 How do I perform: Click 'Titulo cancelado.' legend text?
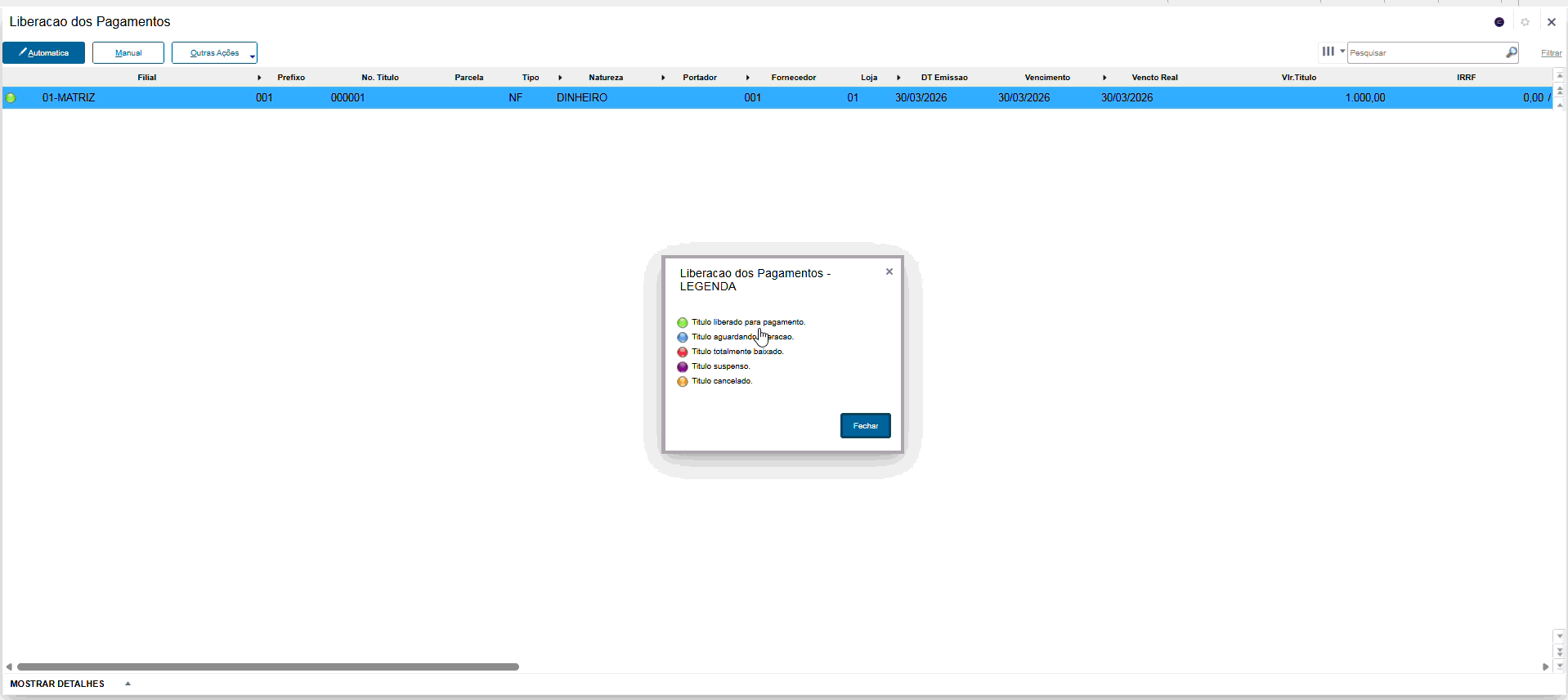pyautogui.click(x=722, y=381)
